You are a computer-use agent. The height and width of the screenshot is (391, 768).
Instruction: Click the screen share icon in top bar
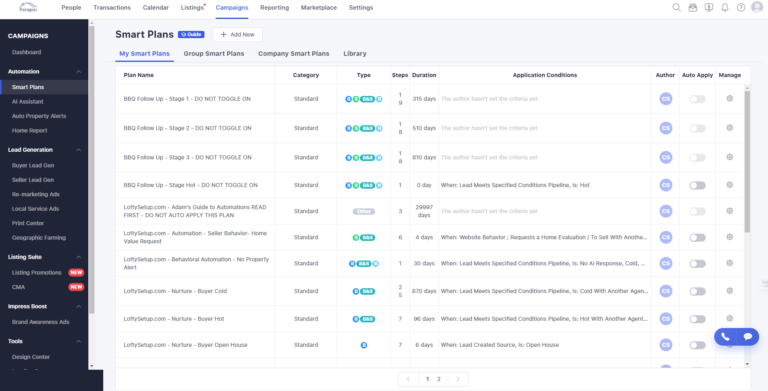[x=709, y=7]
